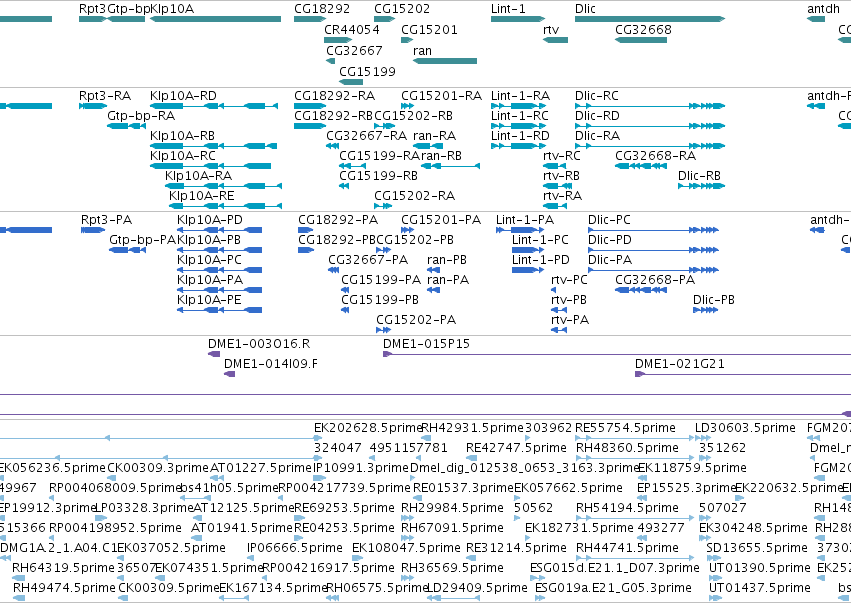Select transcript Lint-1-RD
851x603 pixels.
click(518, 146)
